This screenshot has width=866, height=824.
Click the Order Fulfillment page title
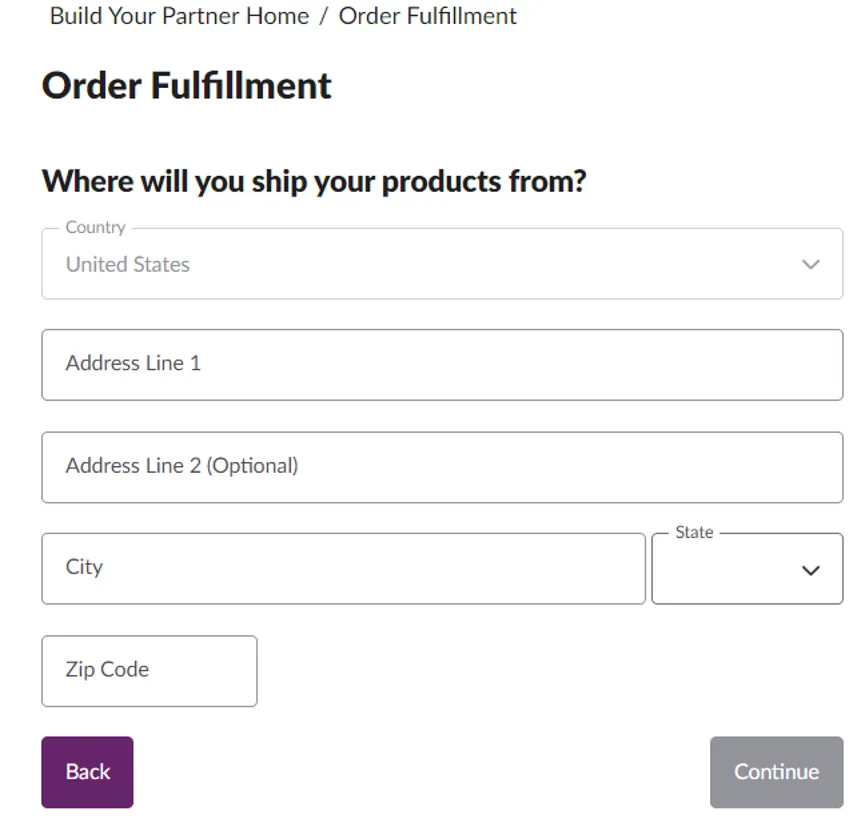187,86
